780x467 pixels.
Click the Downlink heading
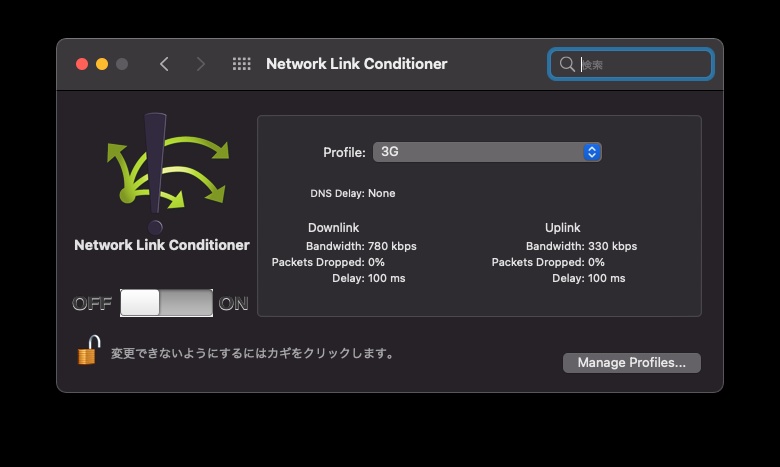pyautogui.click(x=333, y=228)
